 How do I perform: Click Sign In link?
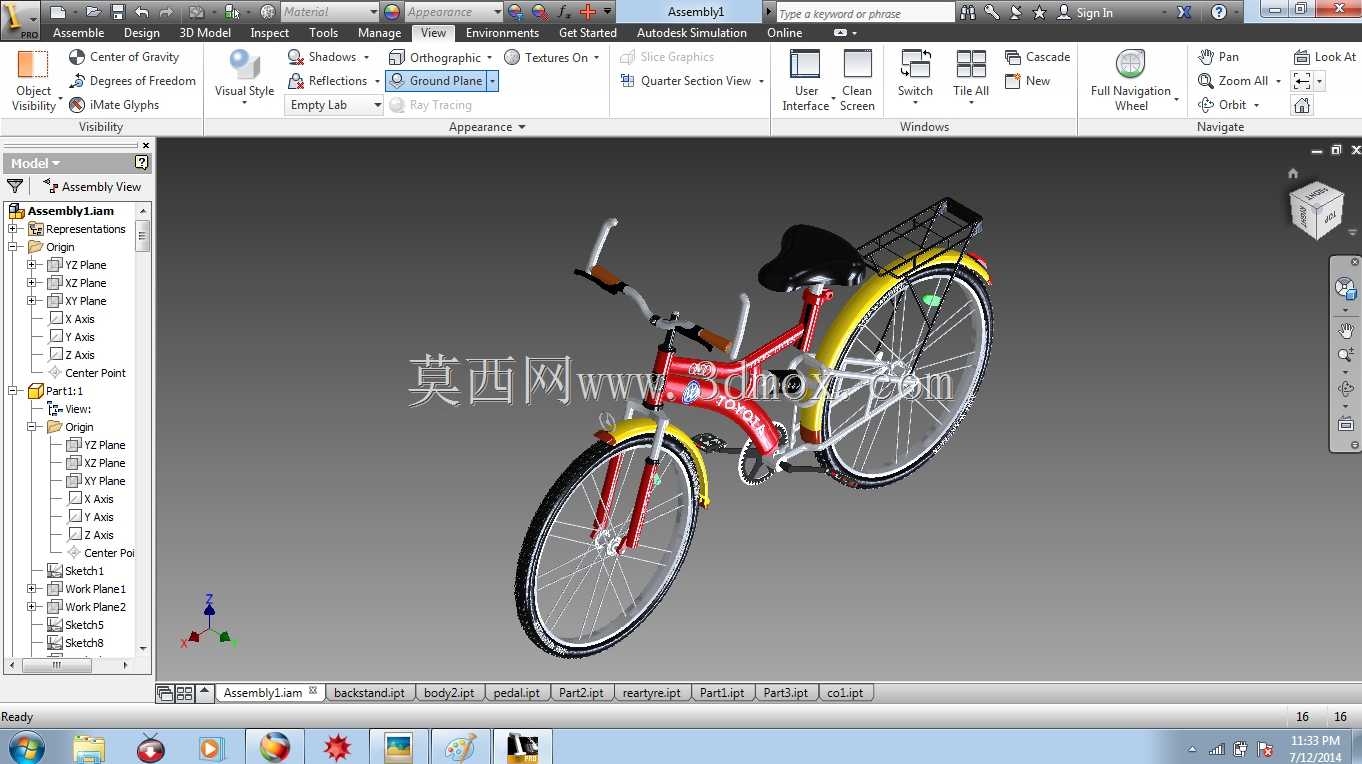(x=1086, y=13)
